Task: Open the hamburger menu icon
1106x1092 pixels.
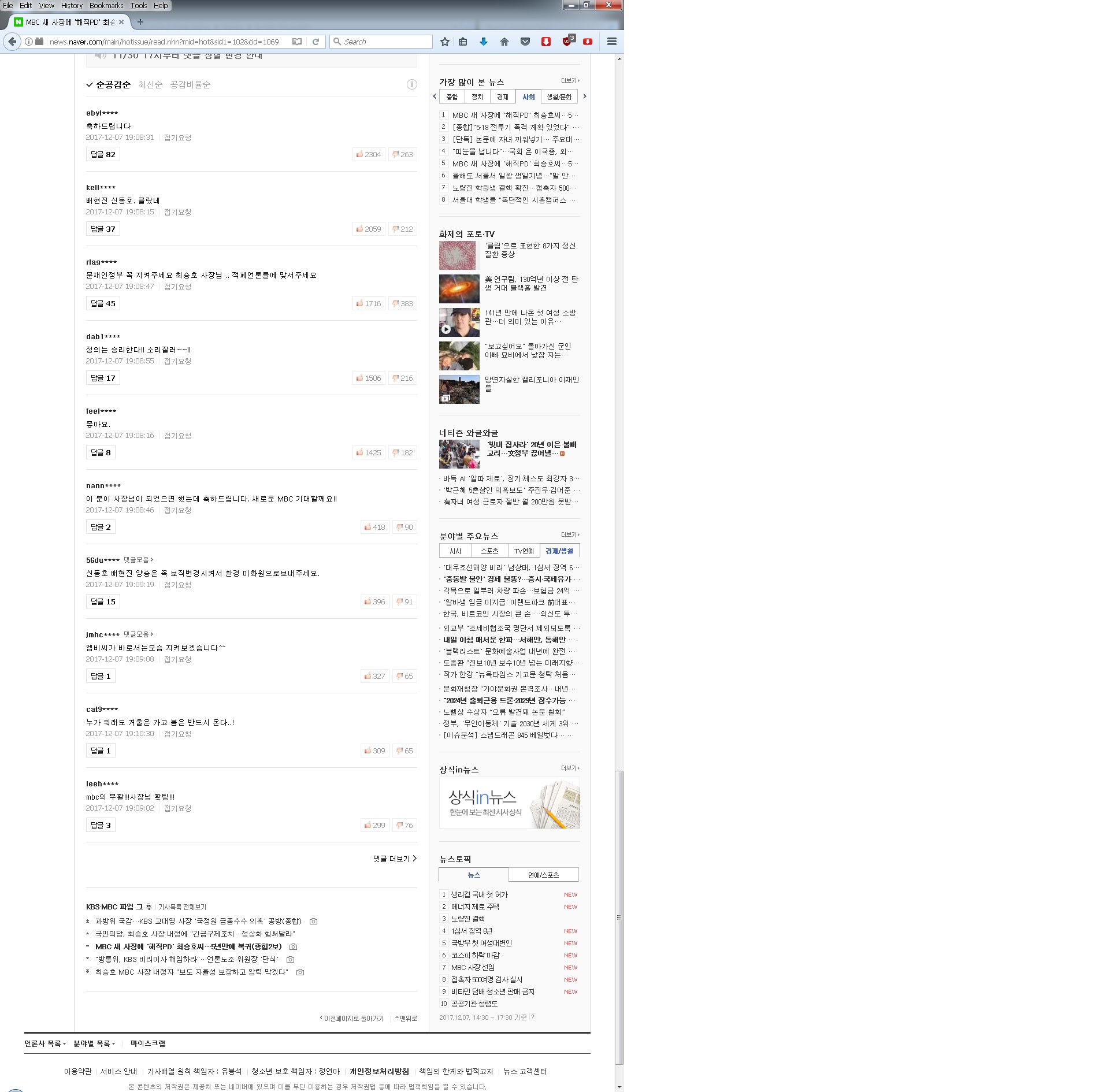Action: click(x=612, y=42)
